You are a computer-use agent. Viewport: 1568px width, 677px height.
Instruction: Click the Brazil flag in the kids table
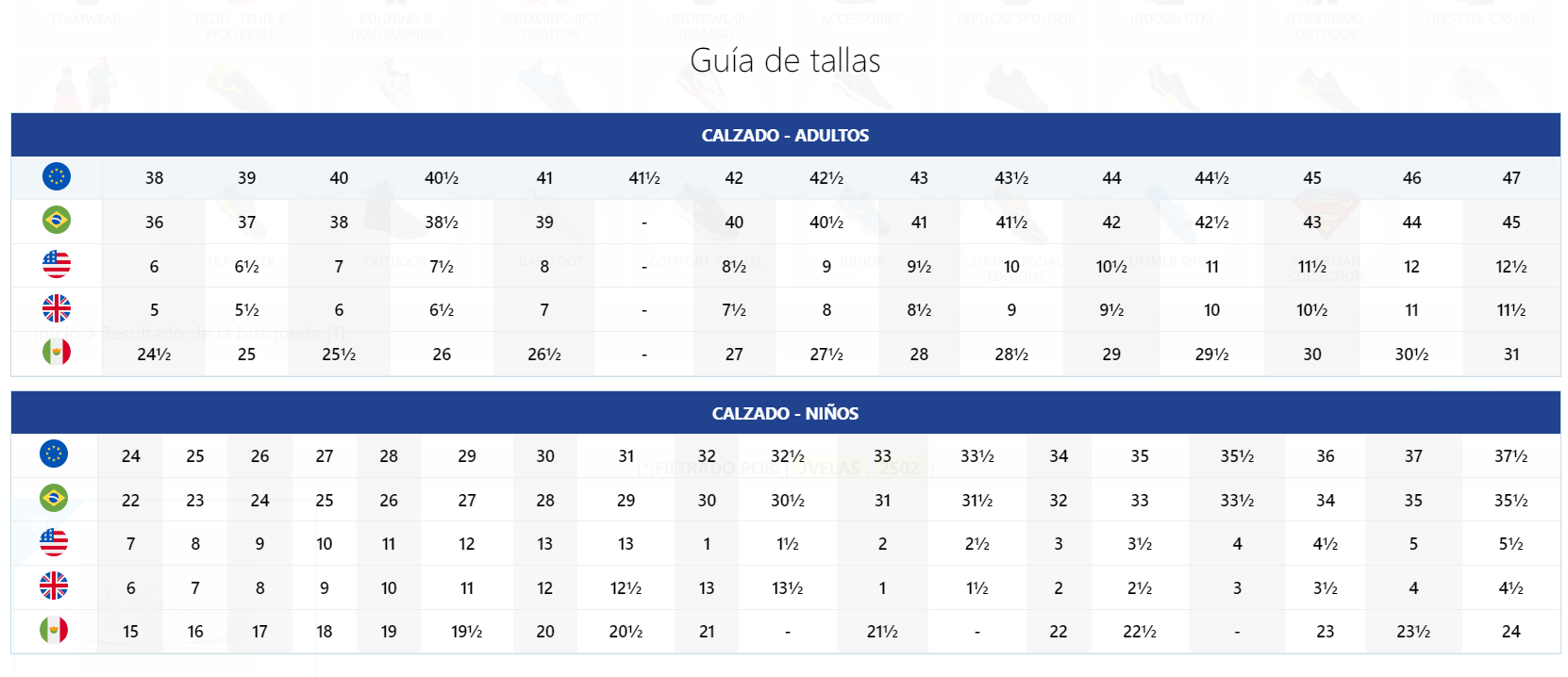click(54, 498)
